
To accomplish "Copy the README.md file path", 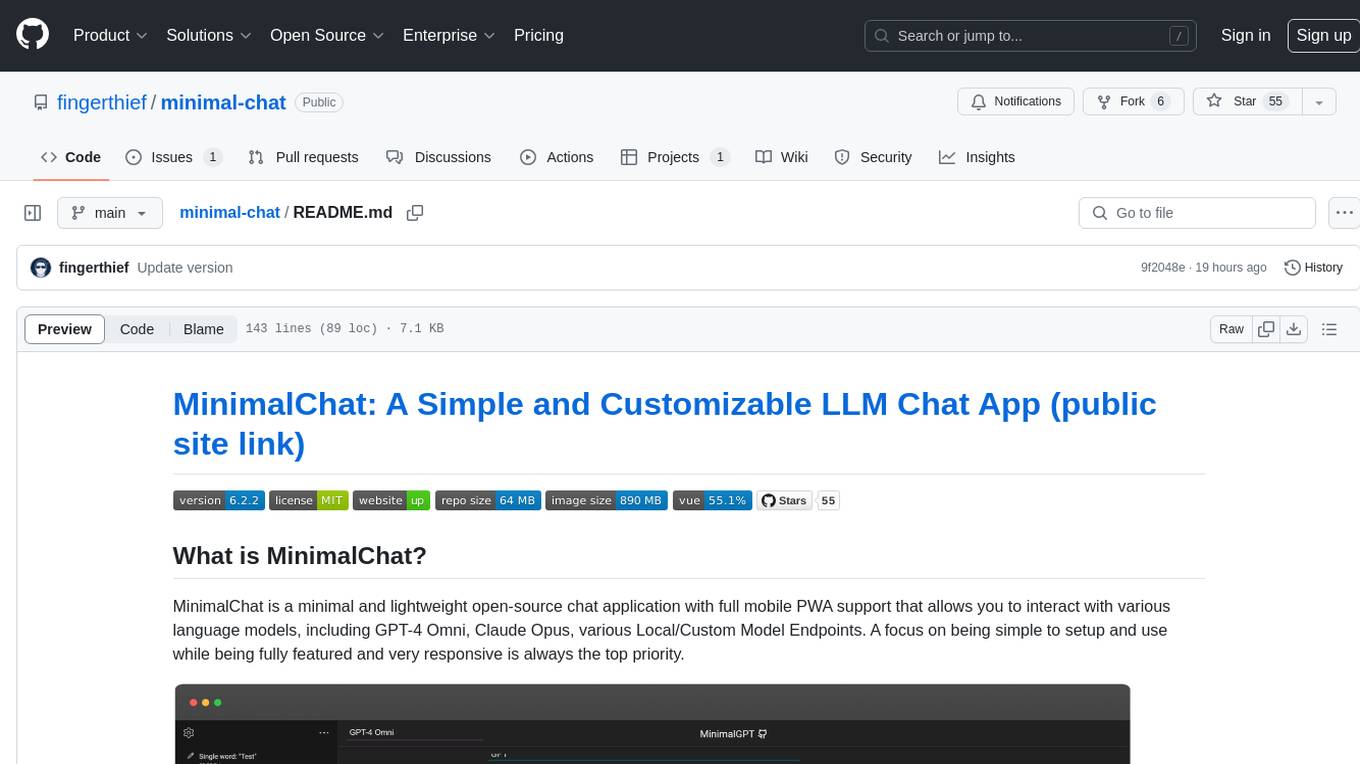I will coord(415,213).
